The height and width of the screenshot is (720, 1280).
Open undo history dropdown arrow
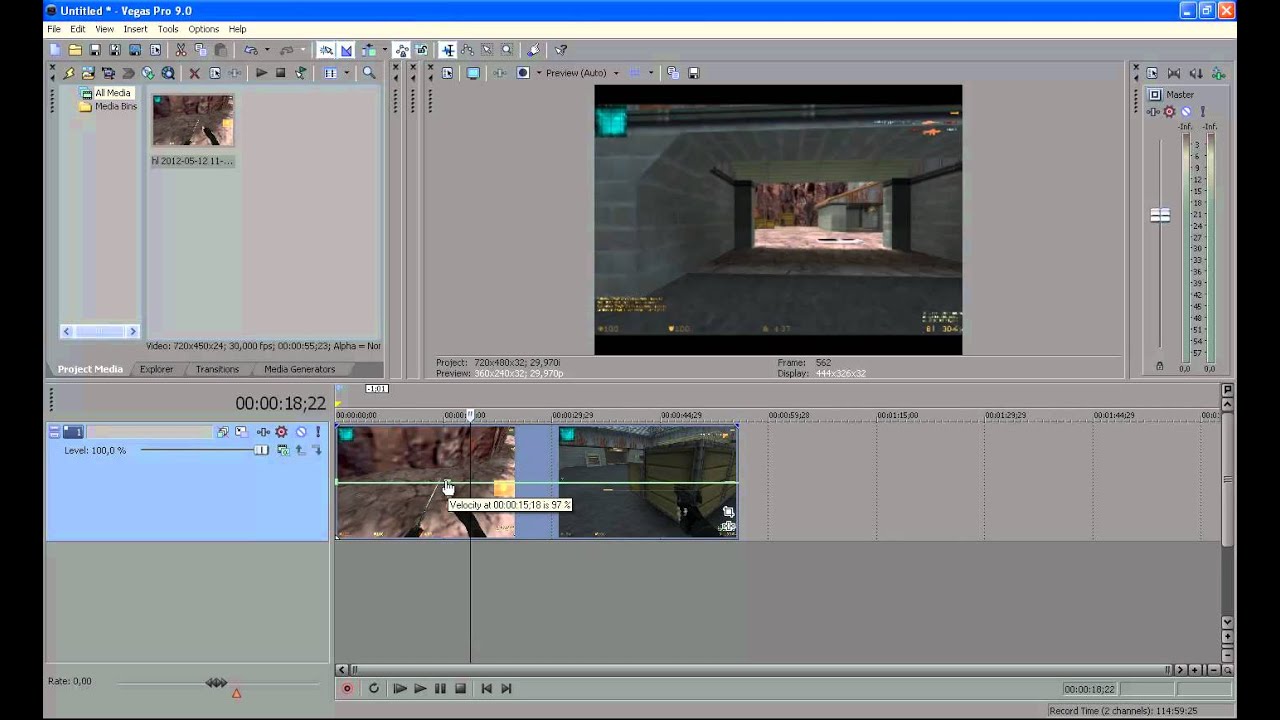click(x=267, y=50)
